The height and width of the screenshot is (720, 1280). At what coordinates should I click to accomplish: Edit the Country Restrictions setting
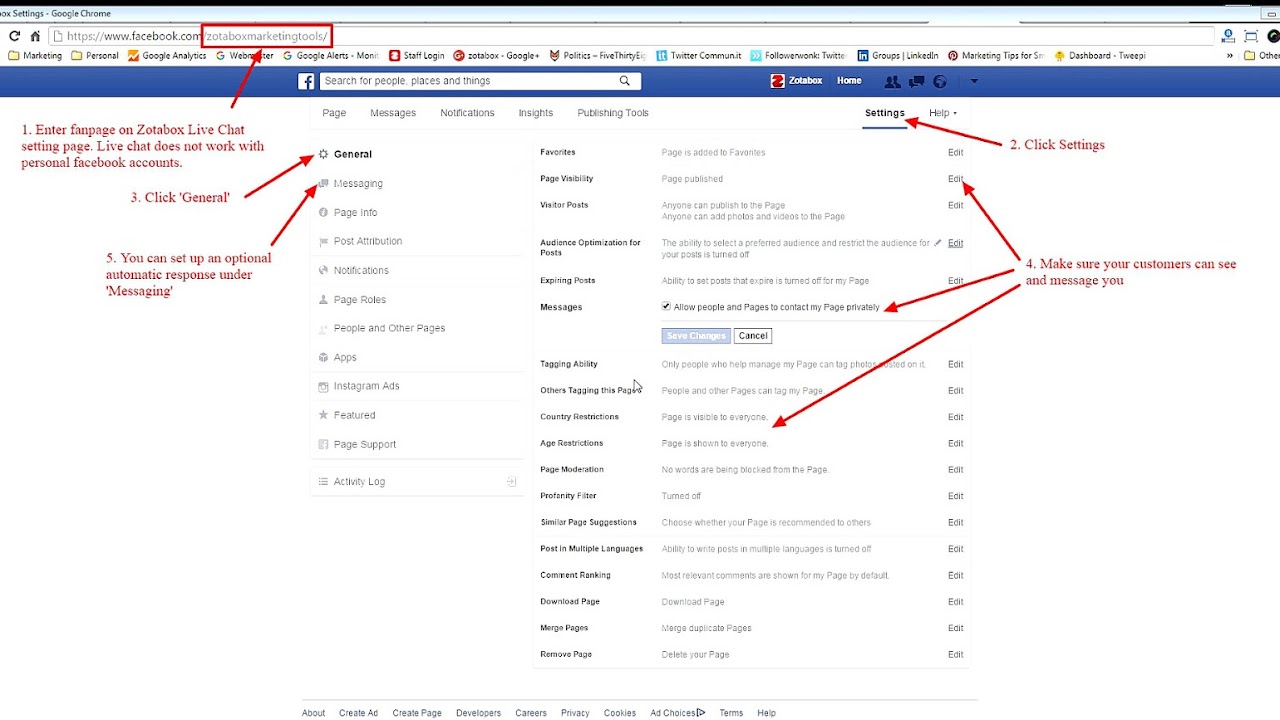click(x=955, y=417)
